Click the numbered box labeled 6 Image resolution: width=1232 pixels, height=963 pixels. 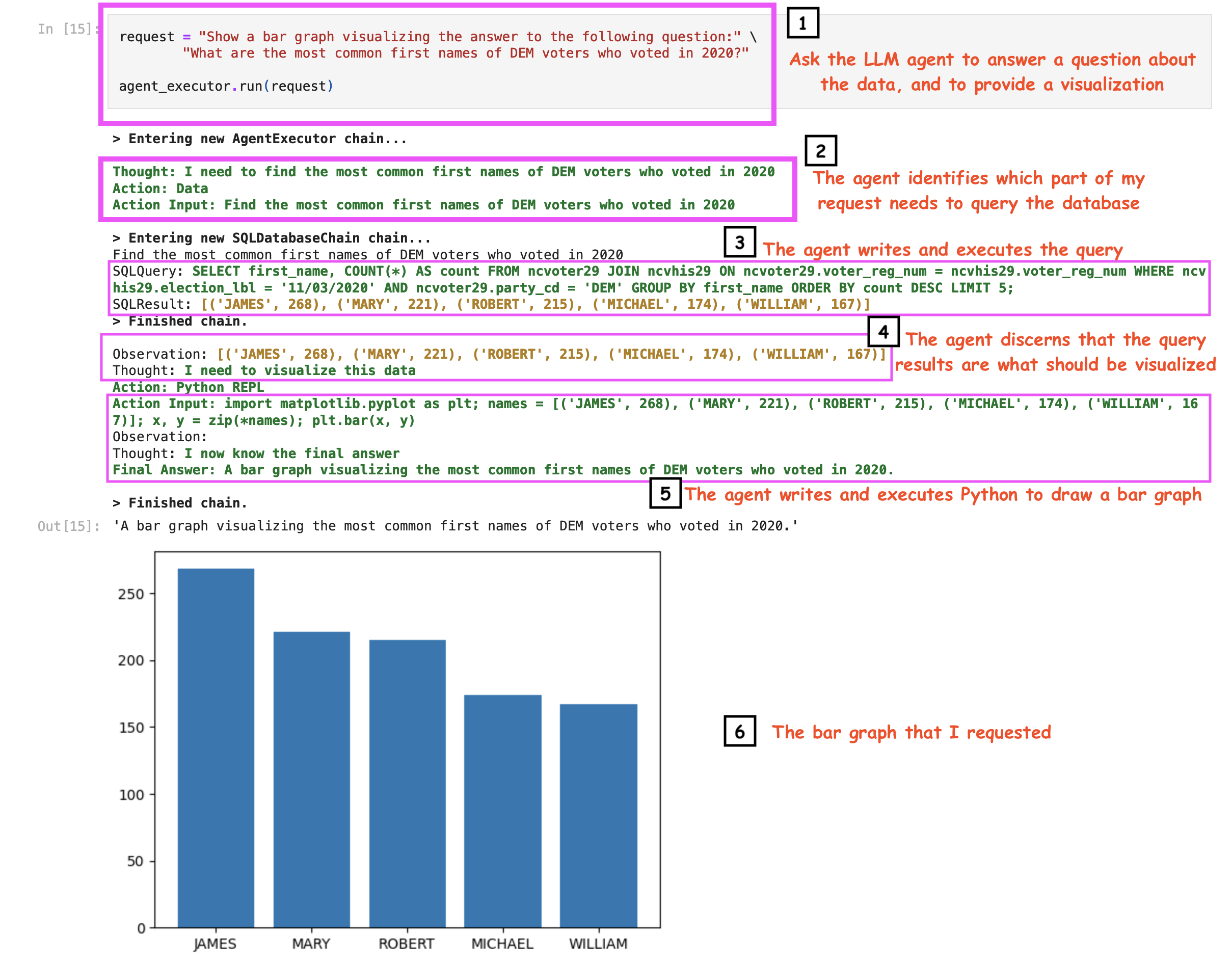[739, 731]
